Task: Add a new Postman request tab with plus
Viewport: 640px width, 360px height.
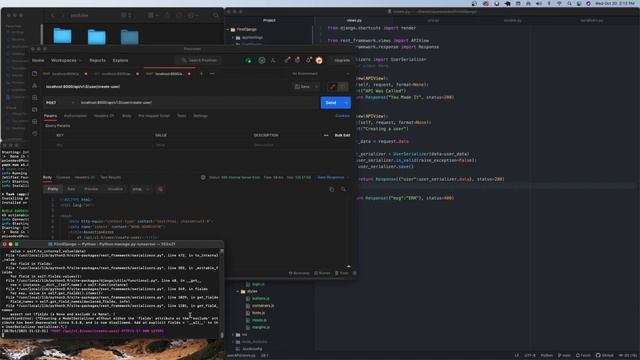Action: (201, 74)
